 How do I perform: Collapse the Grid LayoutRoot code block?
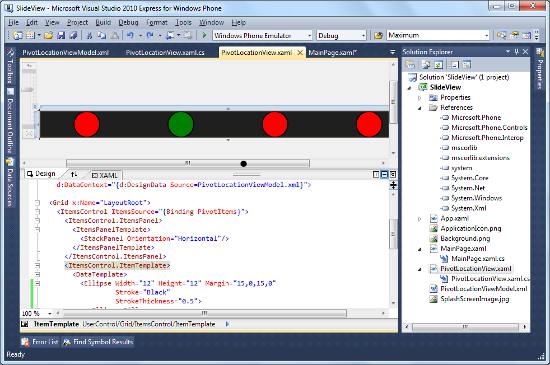[x=37, y=203]
